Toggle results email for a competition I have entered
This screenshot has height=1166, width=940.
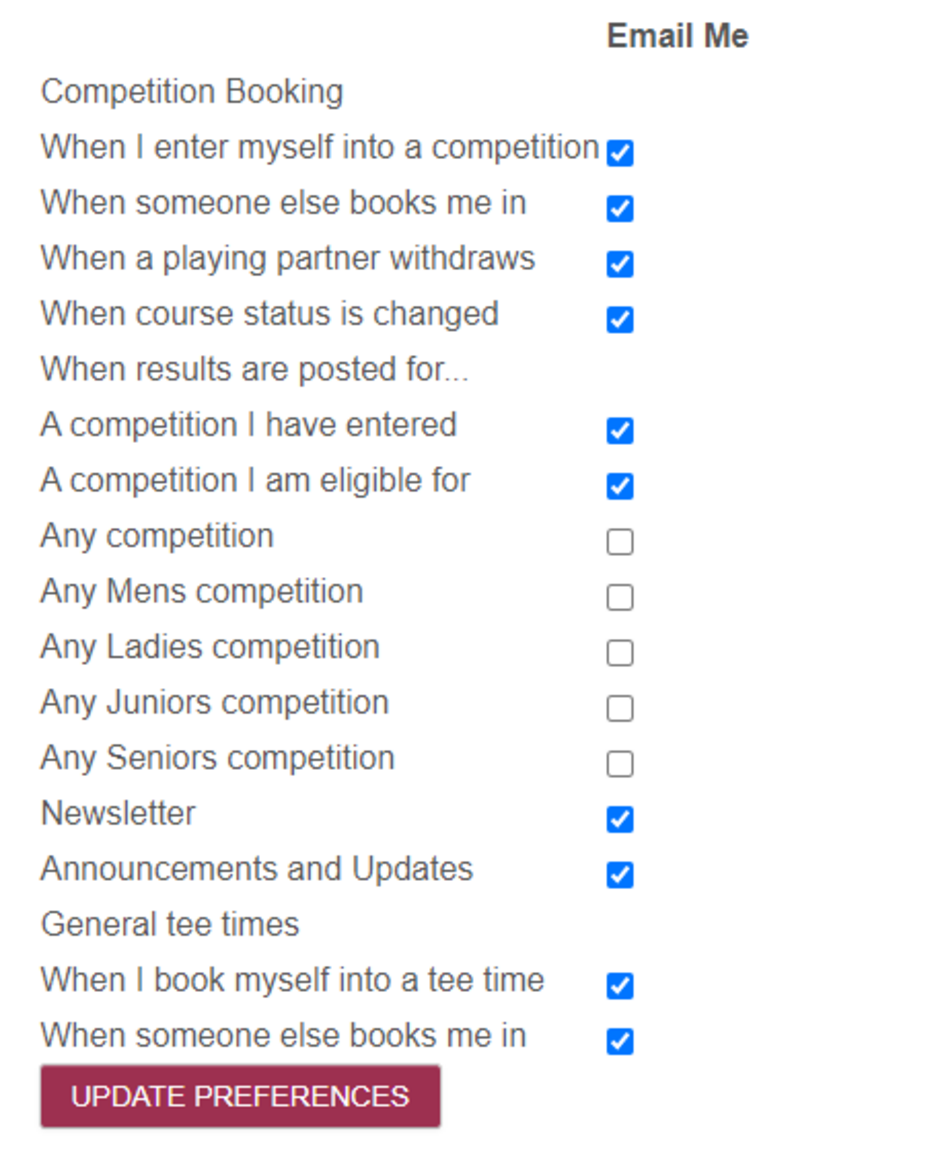pos(620,431)
